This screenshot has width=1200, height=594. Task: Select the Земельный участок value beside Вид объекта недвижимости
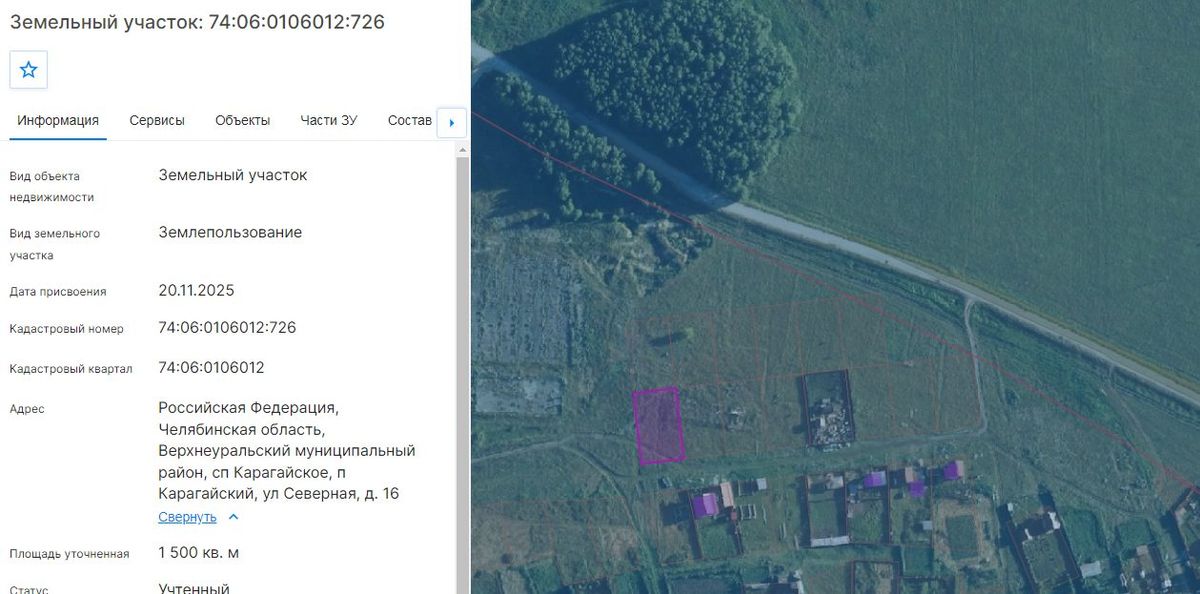coord(233,175)
